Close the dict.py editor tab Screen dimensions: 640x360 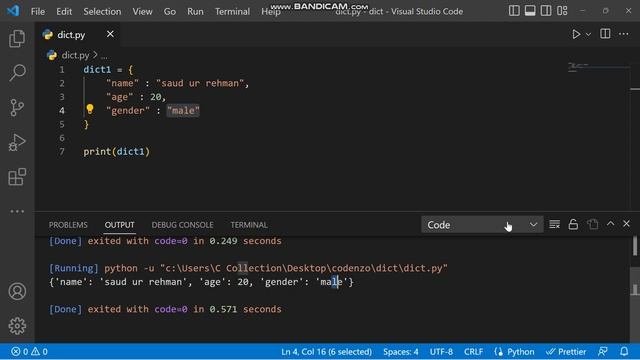pyautogui.click(x=110, y=34)
